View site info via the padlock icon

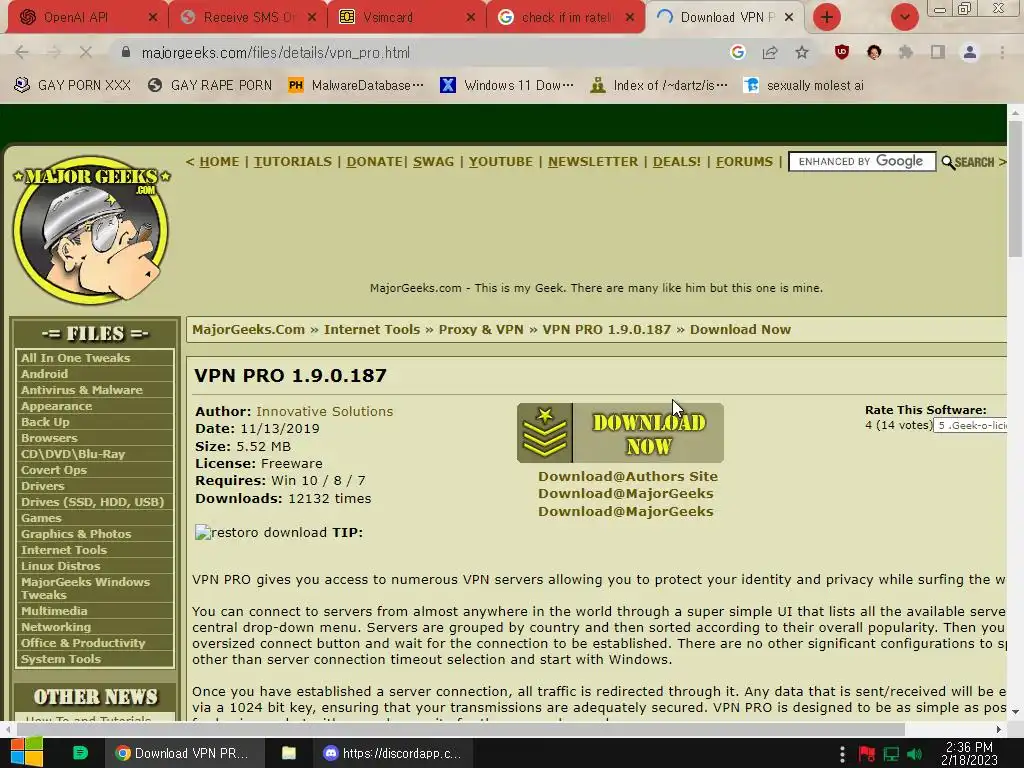point(126,52)
